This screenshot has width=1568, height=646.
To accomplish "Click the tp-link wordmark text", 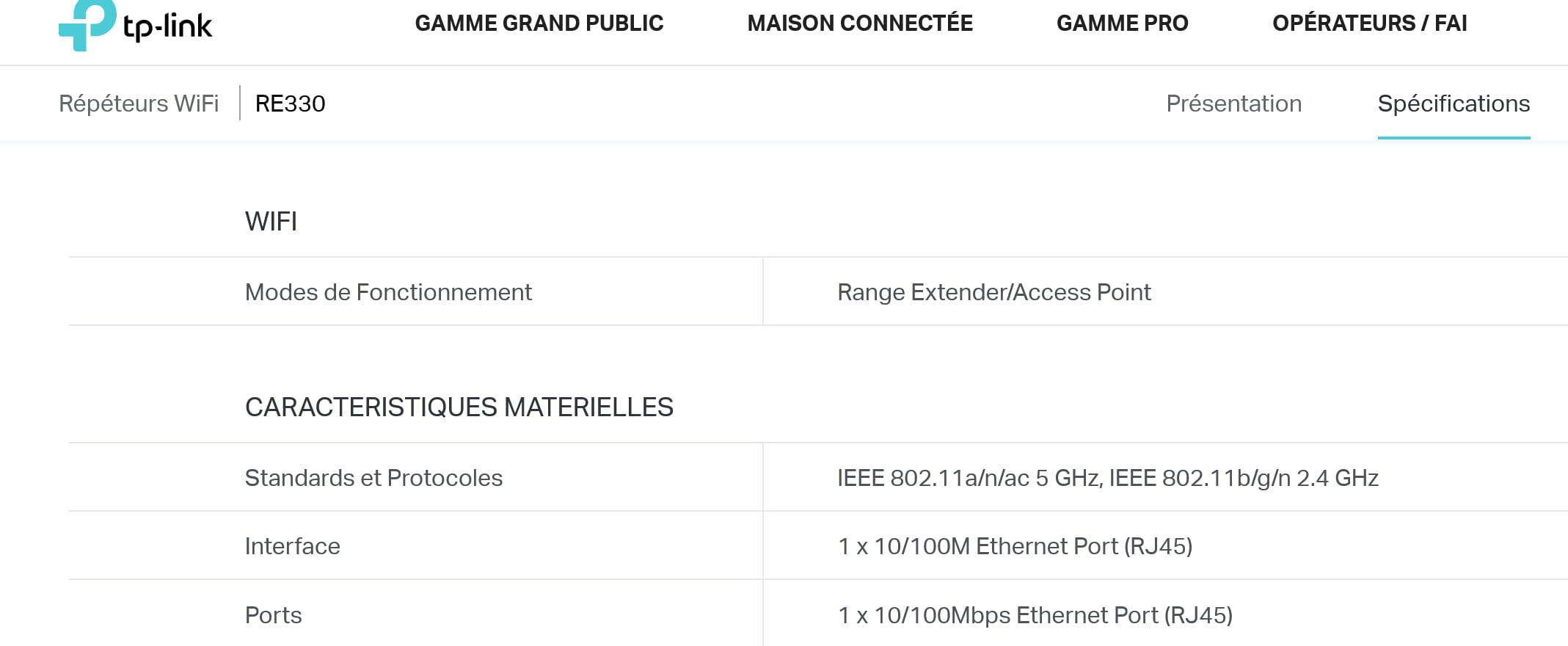I will [x=168, y=27].
